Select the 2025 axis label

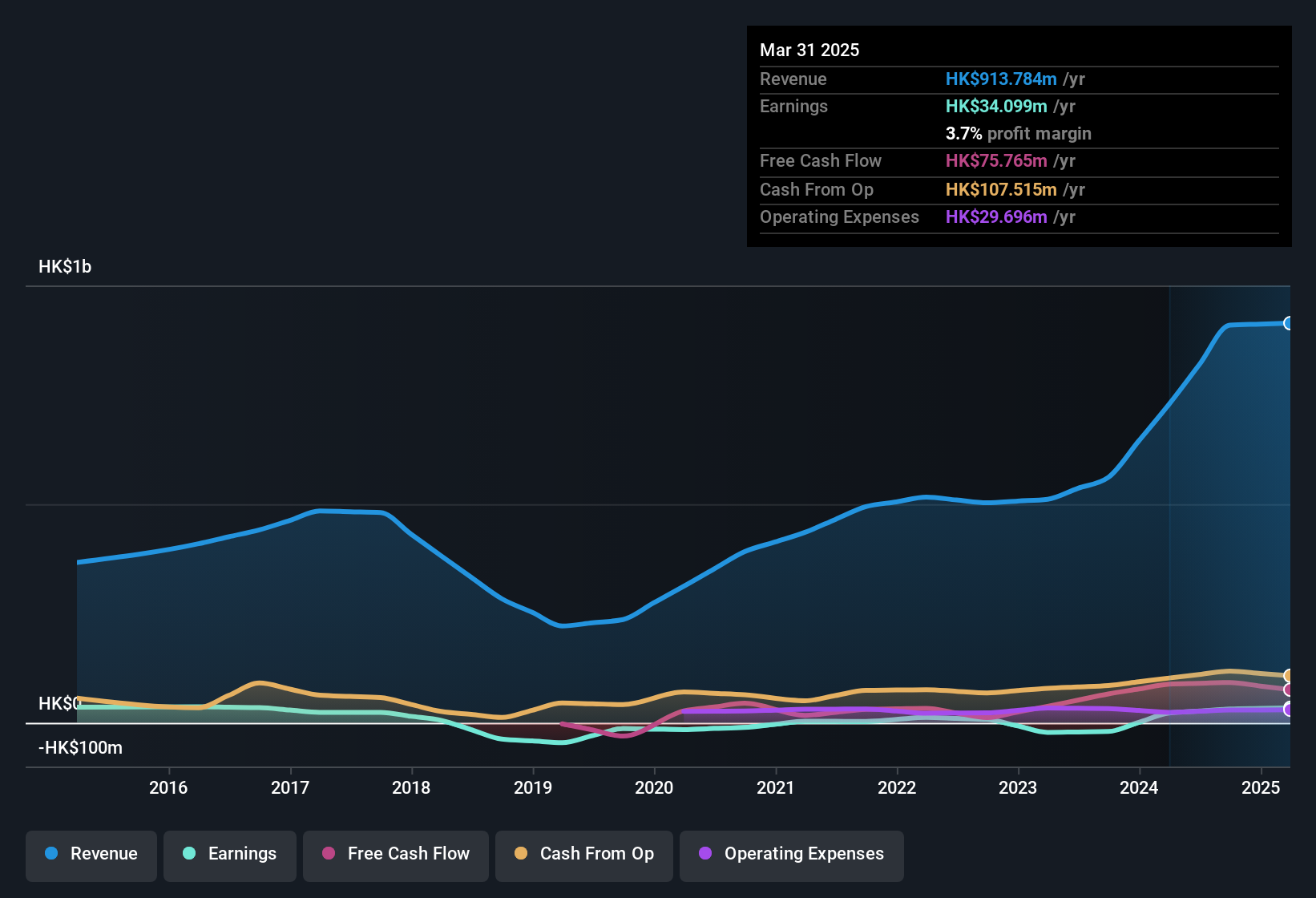pos(1260,788)
